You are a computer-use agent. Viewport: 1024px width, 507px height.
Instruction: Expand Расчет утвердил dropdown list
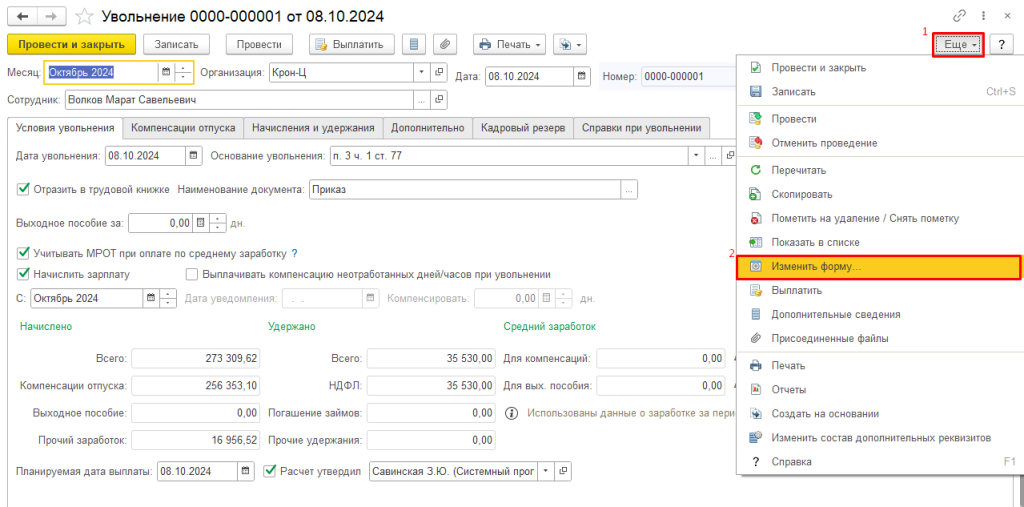[x=545, y=470]
